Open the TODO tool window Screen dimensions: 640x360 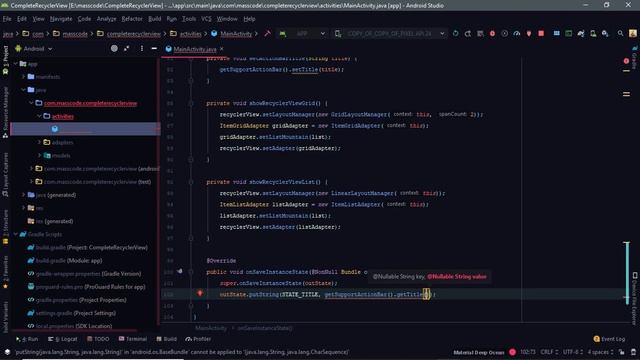(98, 339)
